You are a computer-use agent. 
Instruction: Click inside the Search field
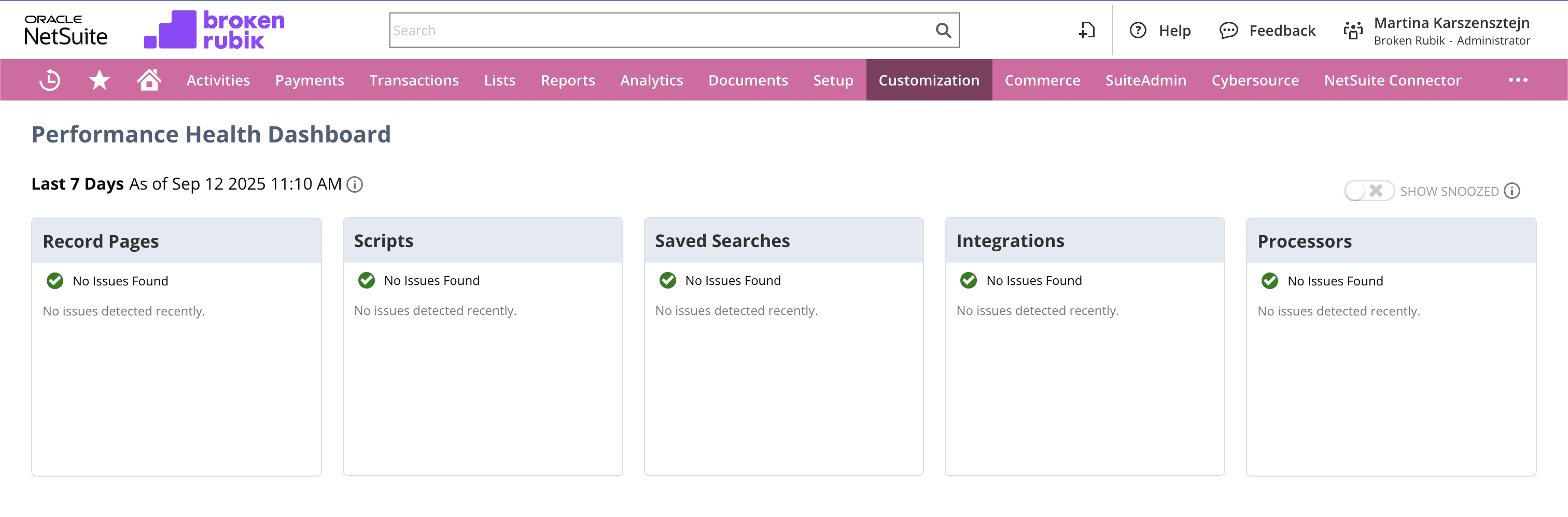(639, 30)
